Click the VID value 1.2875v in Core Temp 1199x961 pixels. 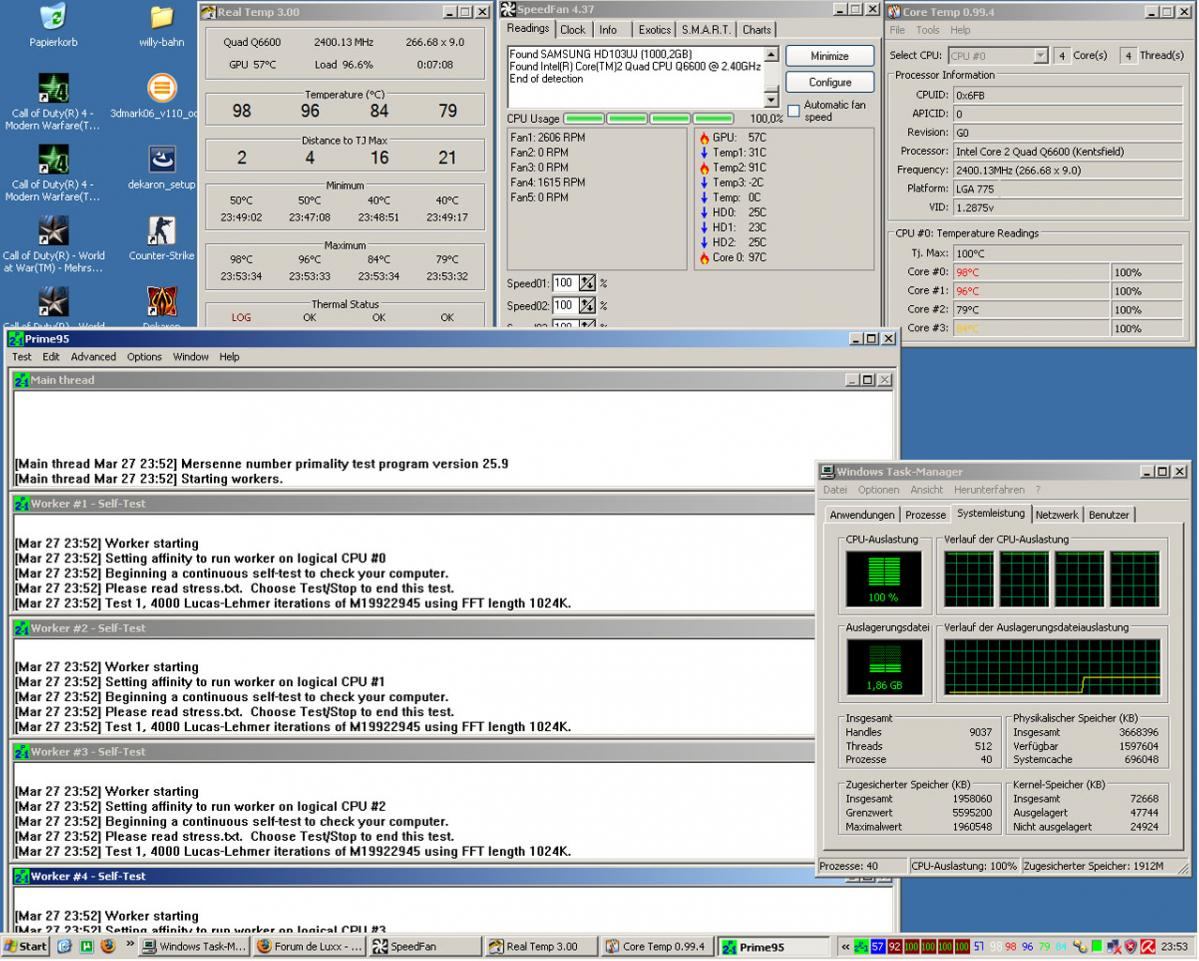[x=1067, y=208]
